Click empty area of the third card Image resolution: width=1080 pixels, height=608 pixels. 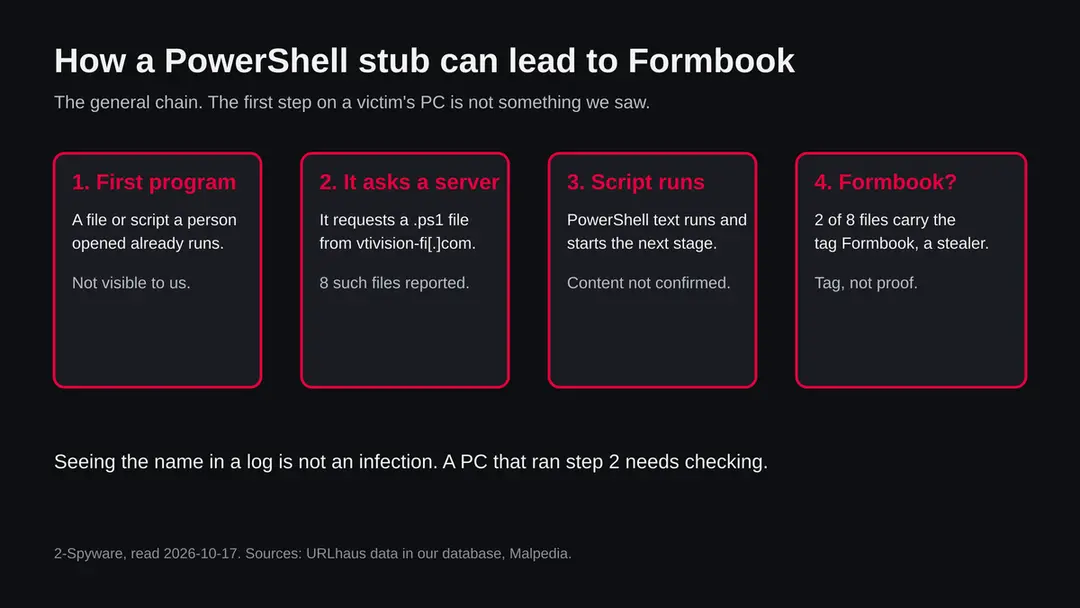pyautogui.click(x=652, y=341)
